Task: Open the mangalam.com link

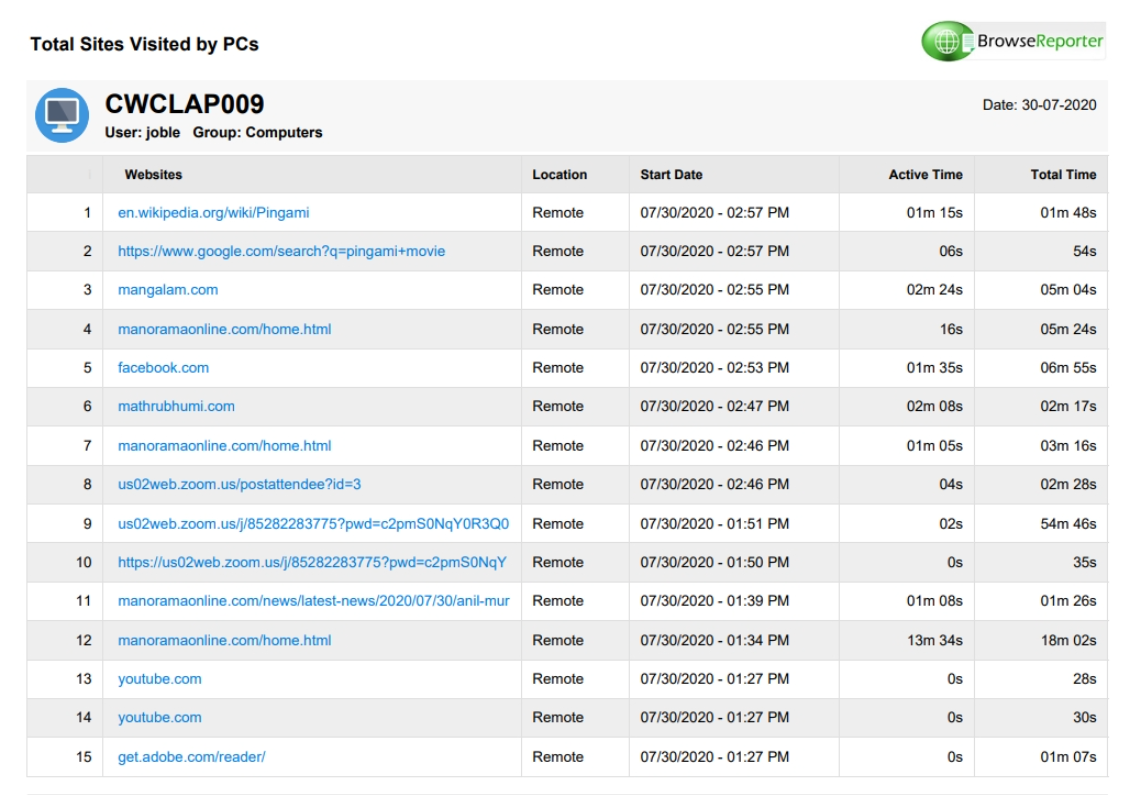Action: [x=168, y=290]
